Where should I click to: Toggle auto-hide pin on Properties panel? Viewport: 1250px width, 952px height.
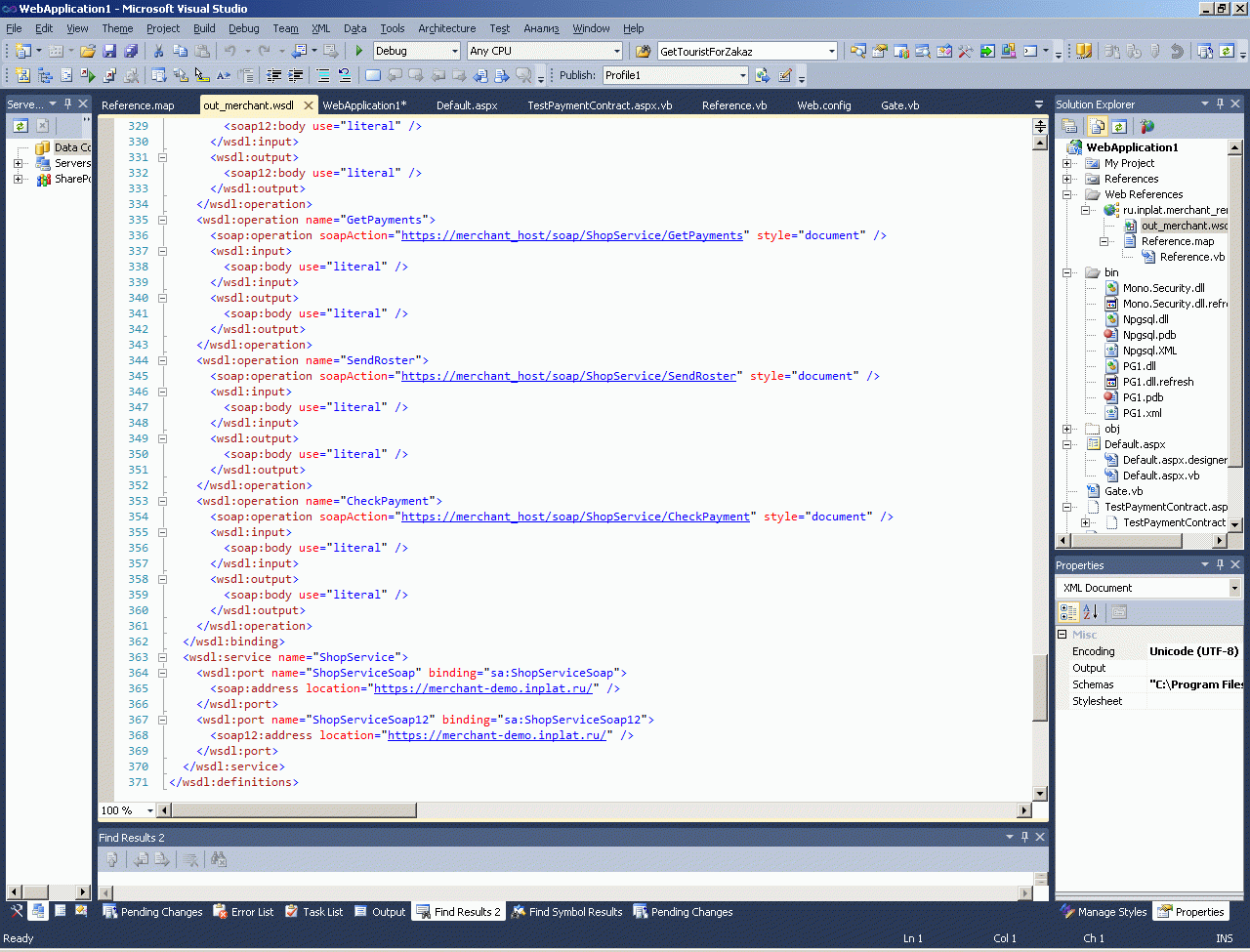tap(1221, 564)
